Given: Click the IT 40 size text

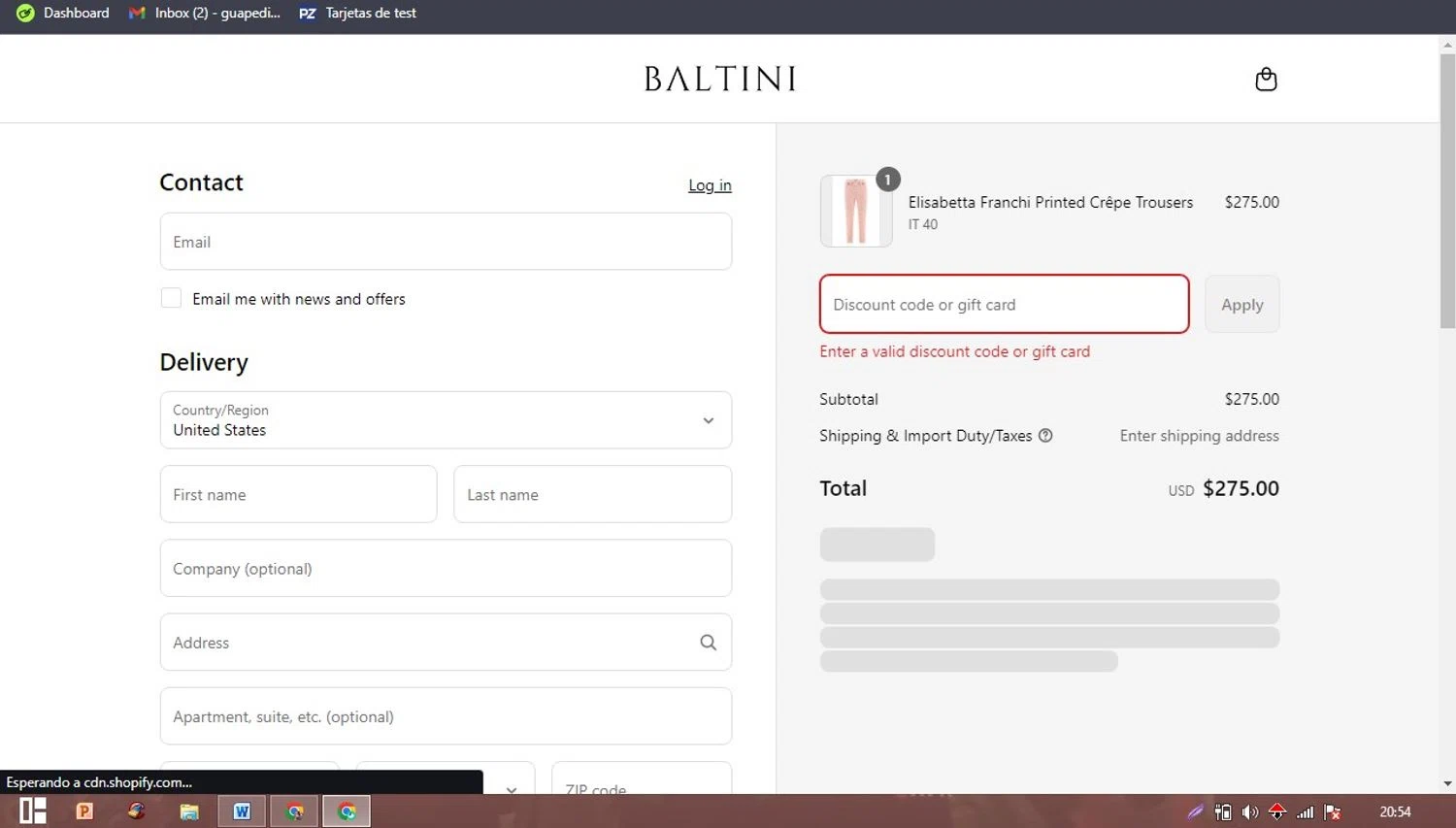Looking at the screenshot, I should [923, 224].
